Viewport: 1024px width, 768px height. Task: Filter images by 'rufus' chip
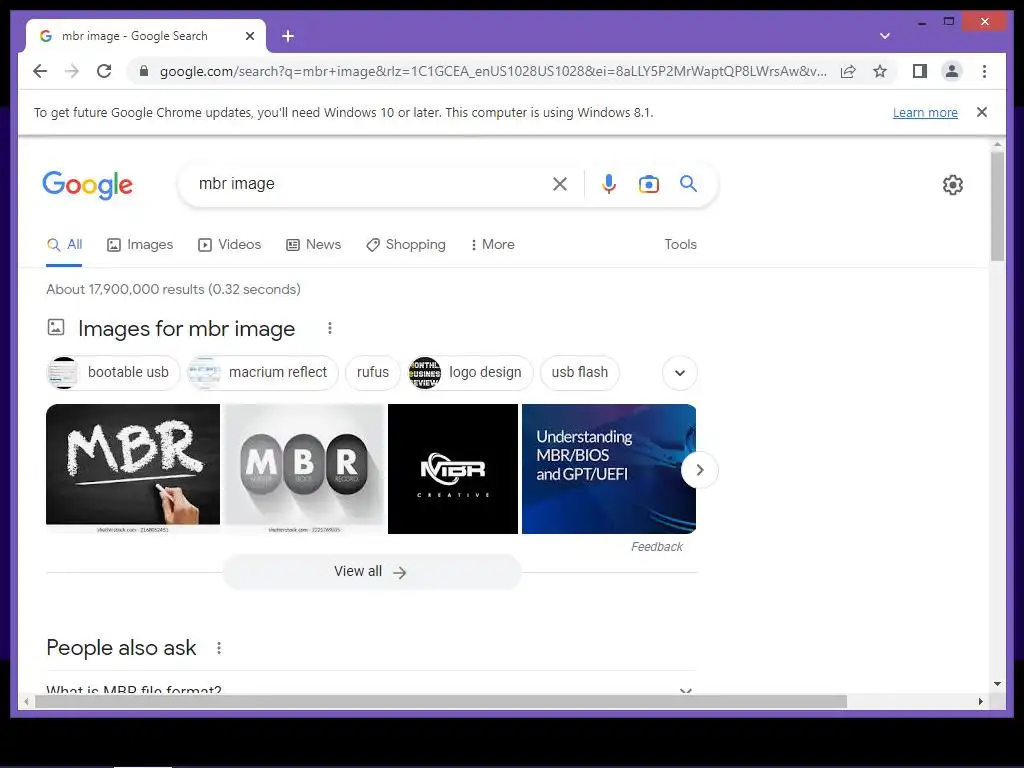pos(373,373)
